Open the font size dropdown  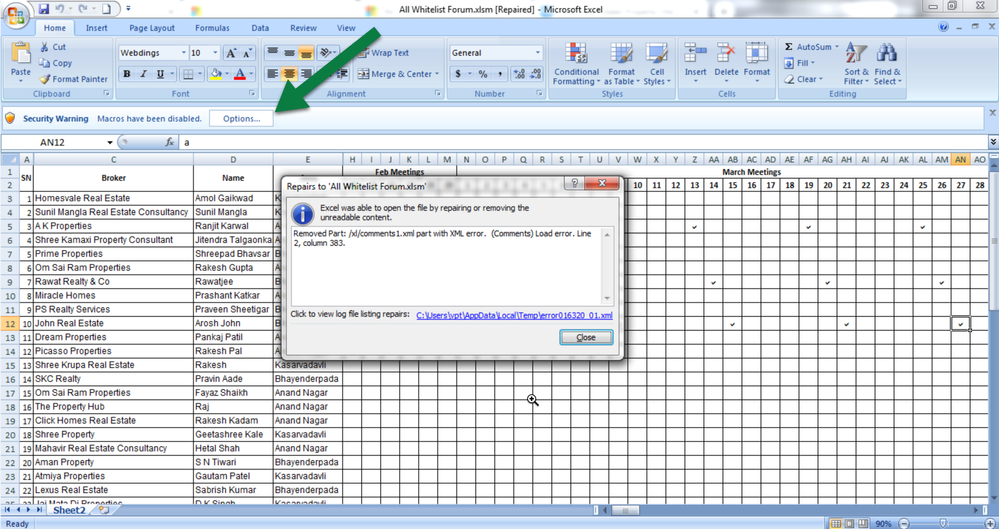[x=215, y=53]
